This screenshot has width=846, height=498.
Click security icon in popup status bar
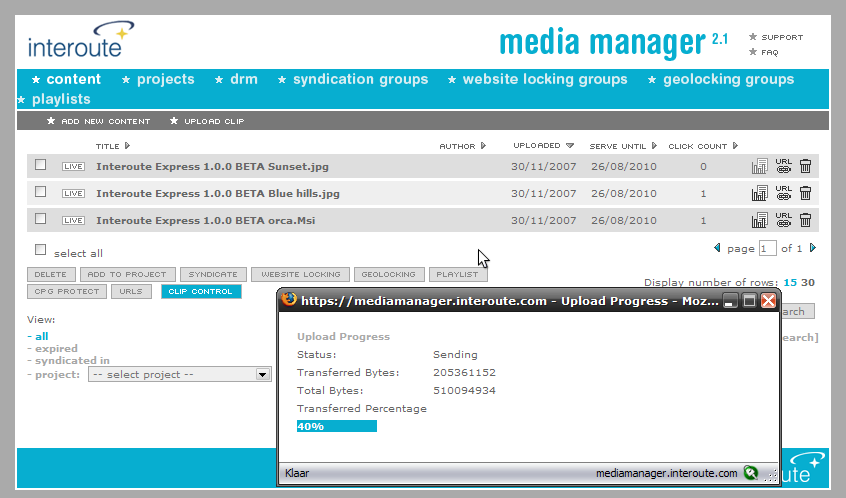[x=751, y=473]
